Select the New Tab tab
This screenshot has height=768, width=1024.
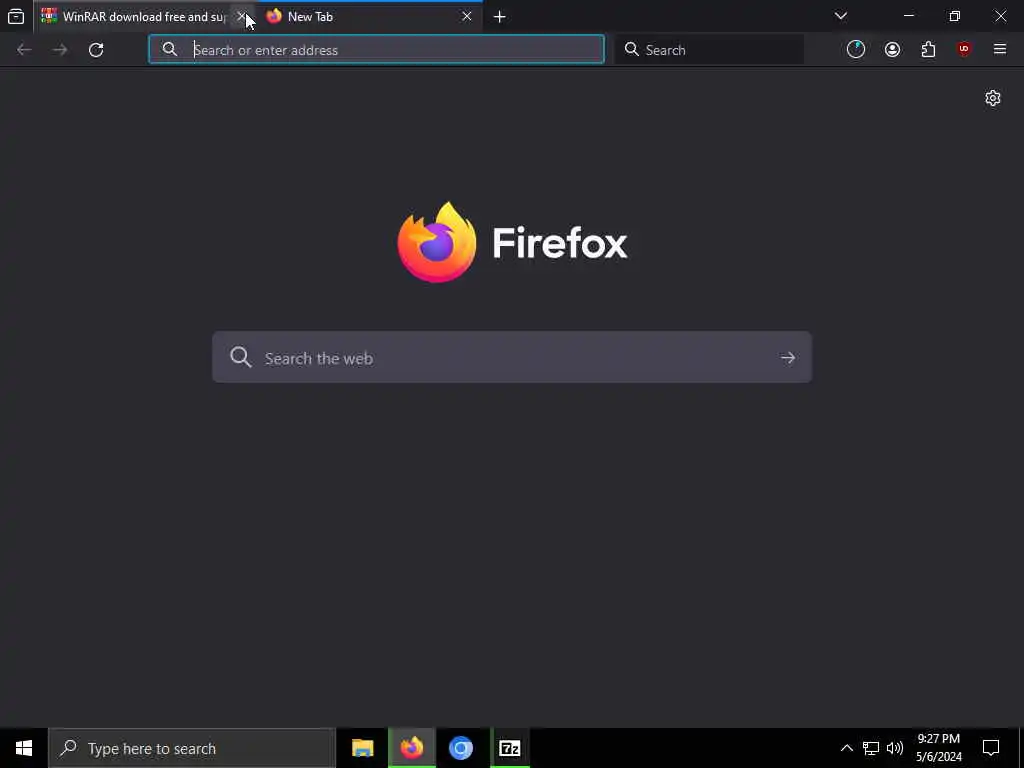tap(370, 16)
